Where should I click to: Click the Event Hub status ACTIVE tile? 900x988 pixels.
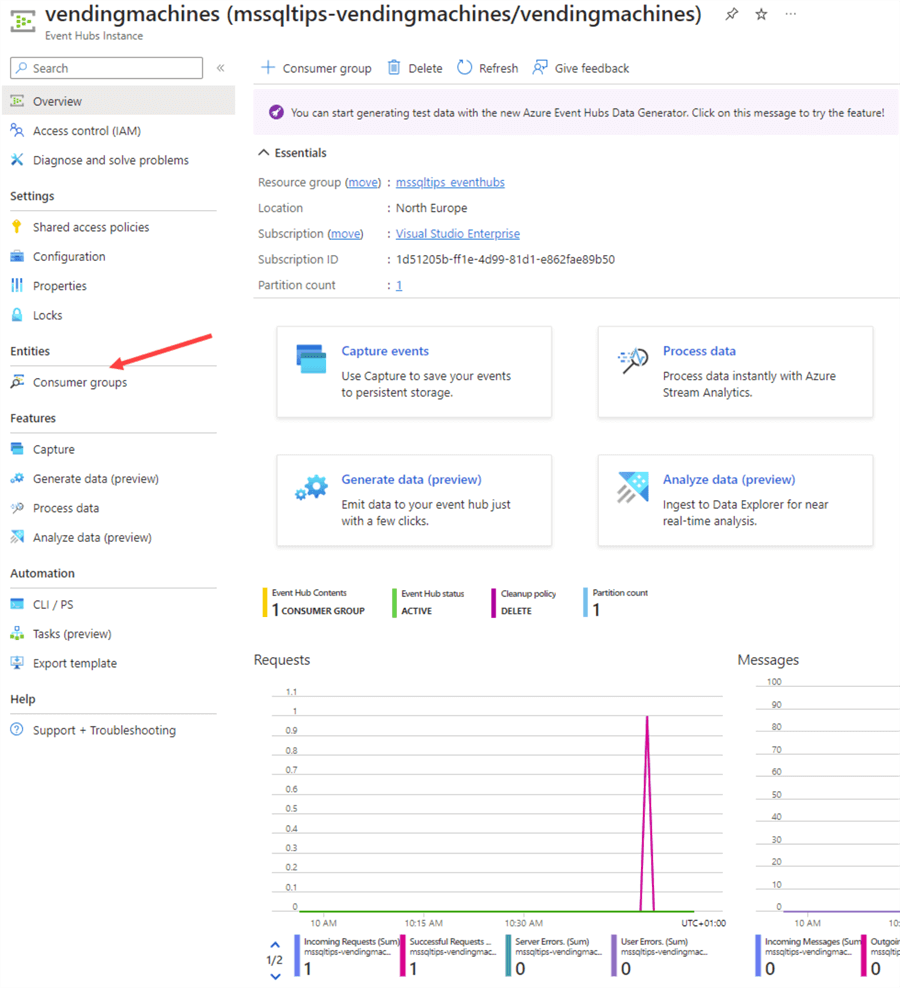point(429,603)
